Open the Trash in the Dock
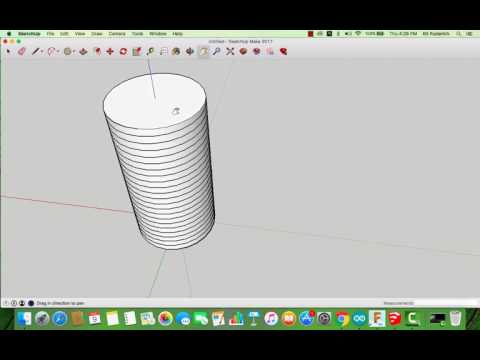 tap(455, 319)
